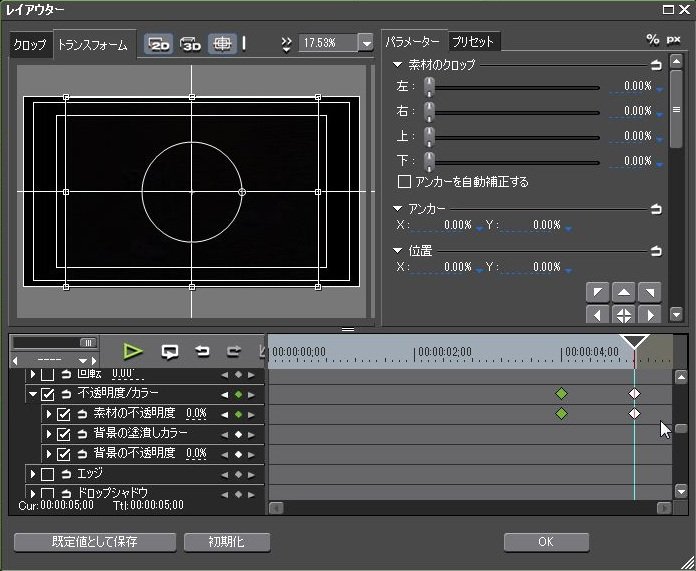Screen dimensions: 696x571
Task: Add keyframe for 背景の塗潰しカラー row
Action: tap(238, 435)
